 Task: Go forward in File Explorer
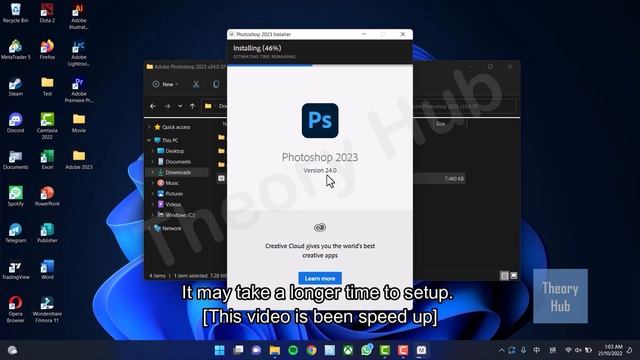point(167,106)
